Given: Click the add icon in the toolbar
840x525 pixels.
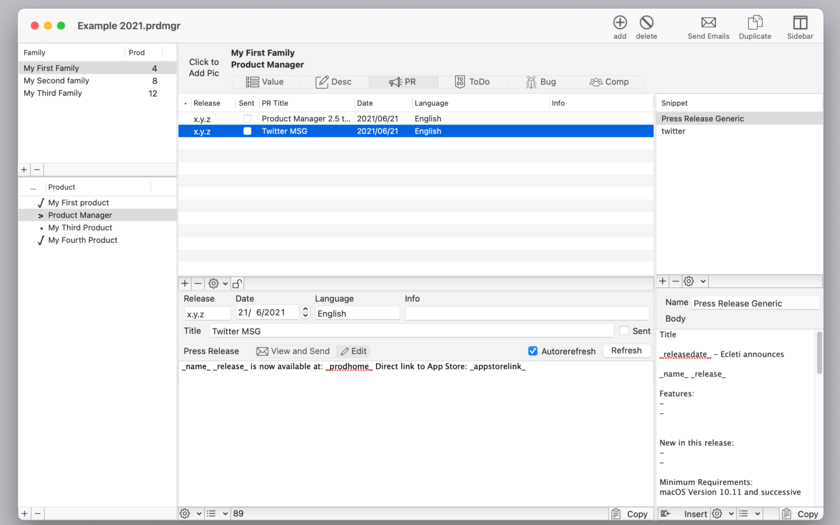Looking at the screenshot, I should tap(620, 22).
